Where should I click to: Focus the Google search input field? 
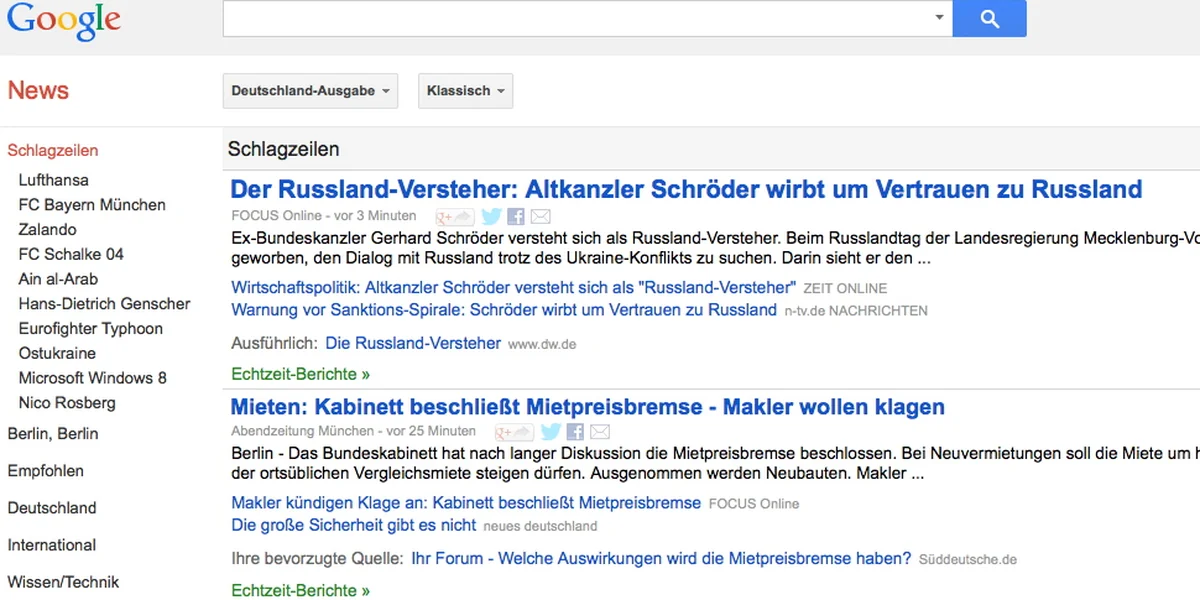coord(575,18)
